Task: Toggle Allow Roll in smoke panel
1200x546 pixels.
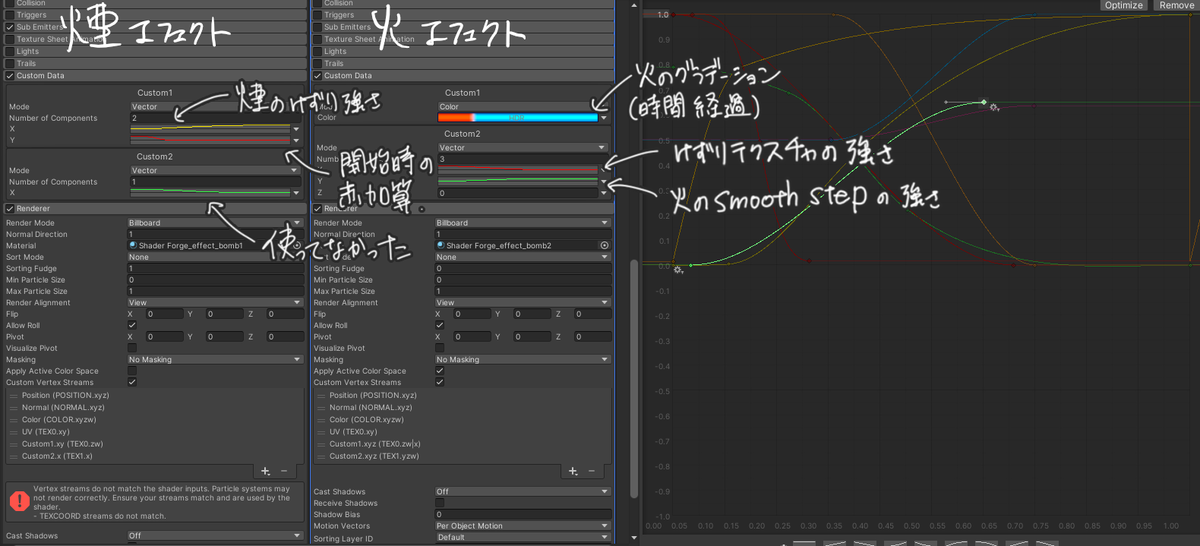Action: click(x=132, y=325)
